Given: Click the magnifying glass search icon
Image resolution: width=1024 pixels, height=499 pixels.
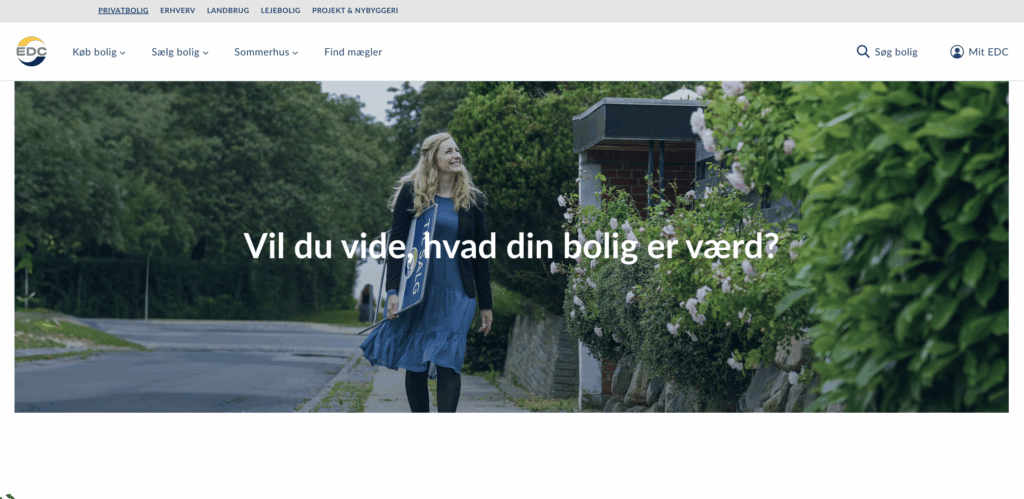Looking at the screenshot, I should coord(863,52).
